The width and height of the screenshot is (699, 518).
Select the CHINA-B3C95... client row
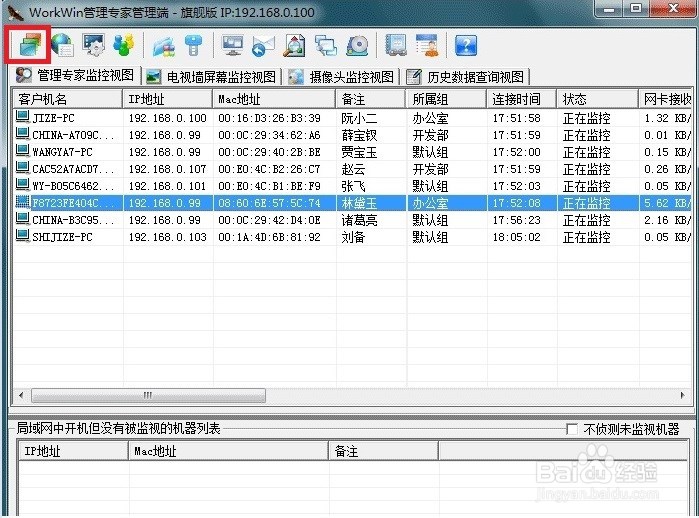pos(352,220)
